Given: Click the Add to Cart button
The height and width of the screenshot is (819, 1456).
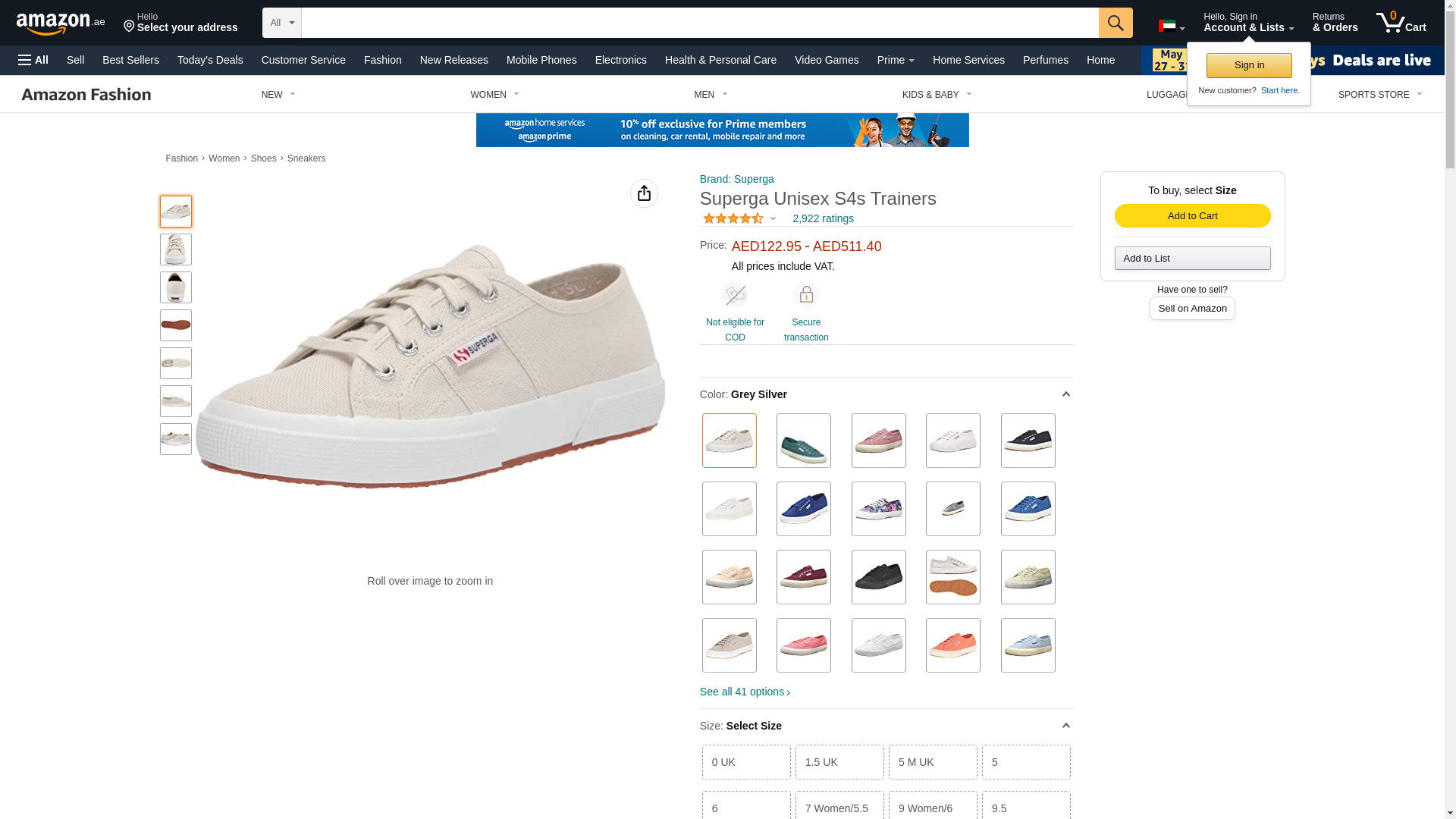Looking at the screenshot, I should [x=1192, y=216].
